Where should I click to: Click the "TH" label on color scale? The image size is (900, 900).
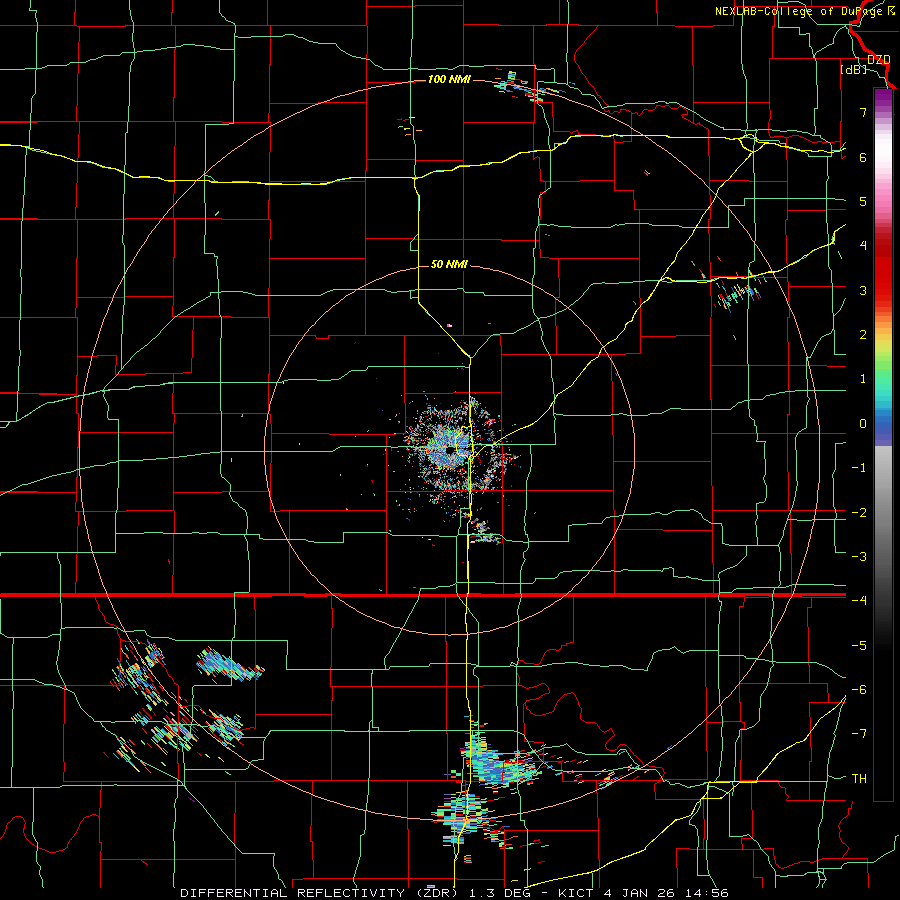(x=859, y=779)
